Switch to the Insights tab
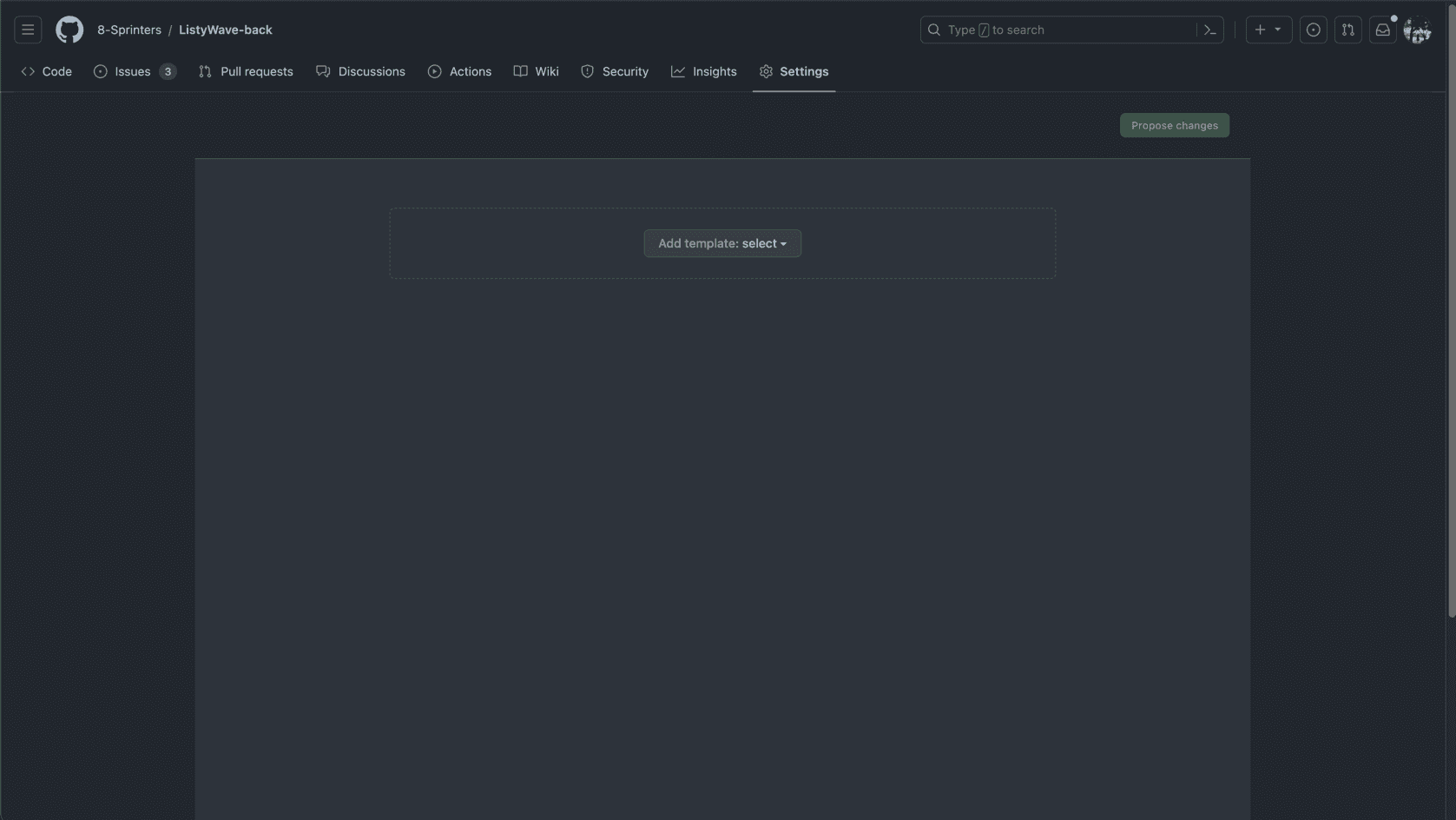This screenshot has height=820, width=1456. click(x=704, y=71)
